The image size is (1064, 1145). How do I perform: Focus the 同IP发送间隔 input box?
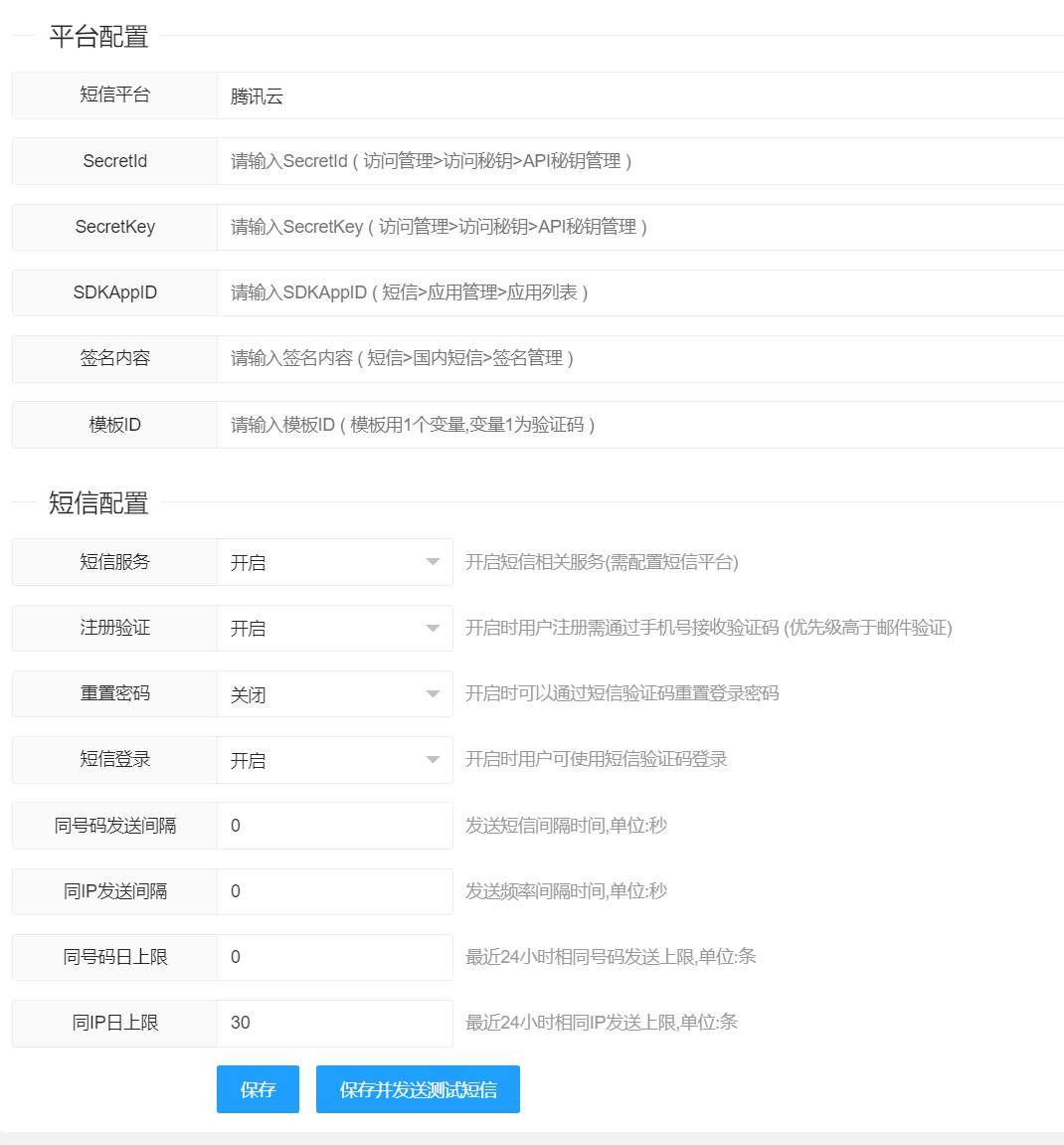point(334,891)
